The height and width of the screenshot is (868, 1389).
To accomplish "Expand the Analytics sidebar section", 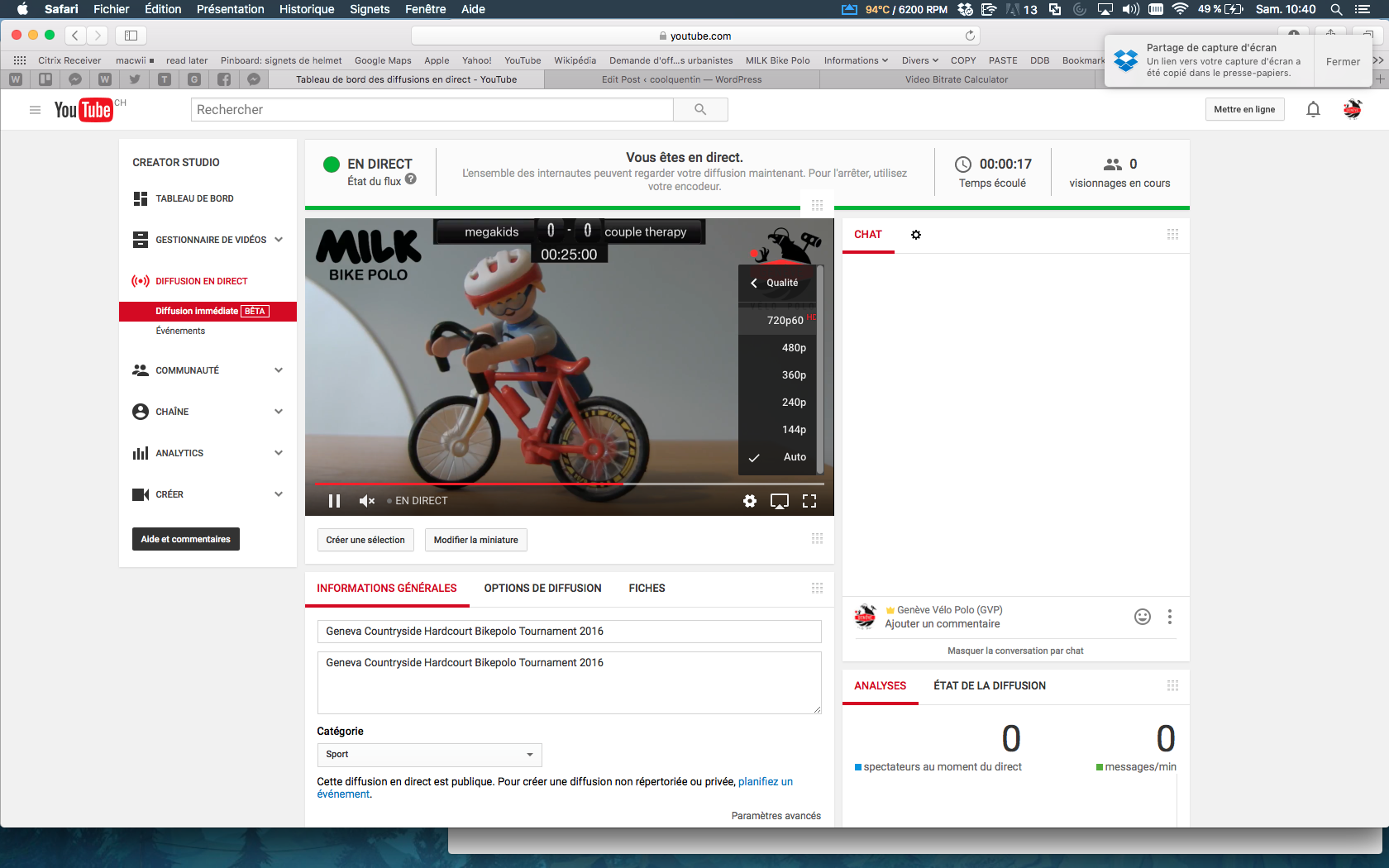I will pos(279,453).
